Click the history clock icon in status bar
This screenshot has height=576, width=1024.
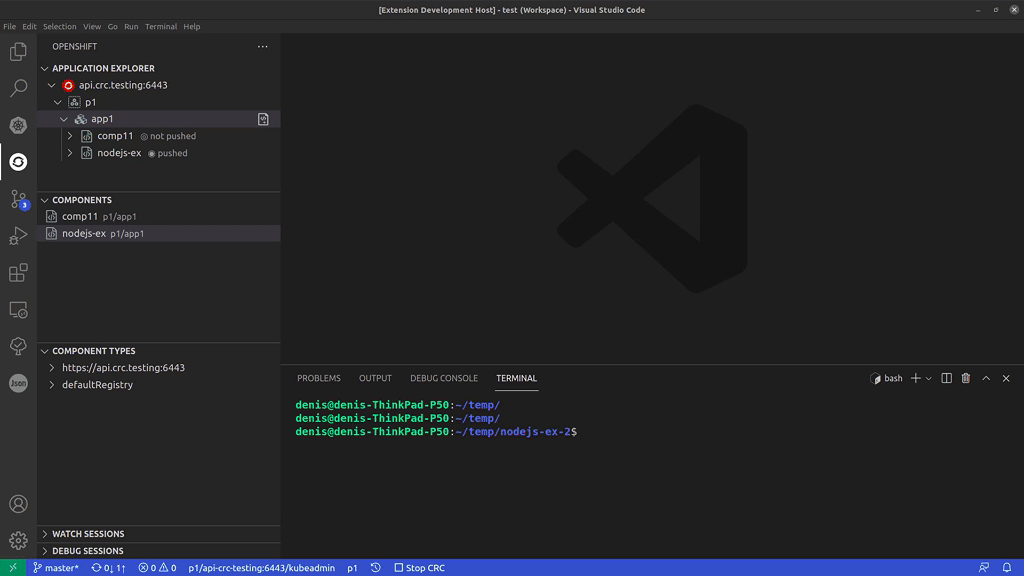click(376, 568)
